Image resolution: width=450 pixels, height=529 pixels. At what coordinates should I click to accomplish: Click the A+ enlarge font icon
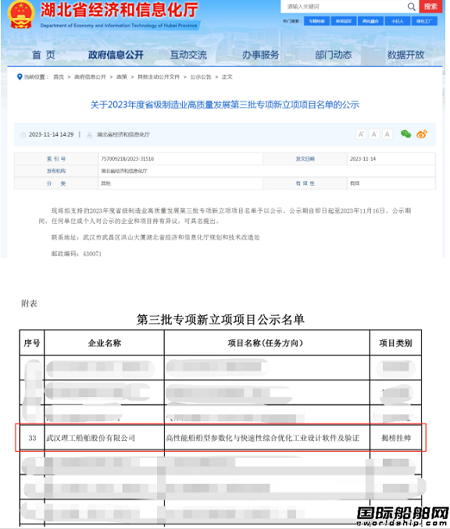coord(361,134)
